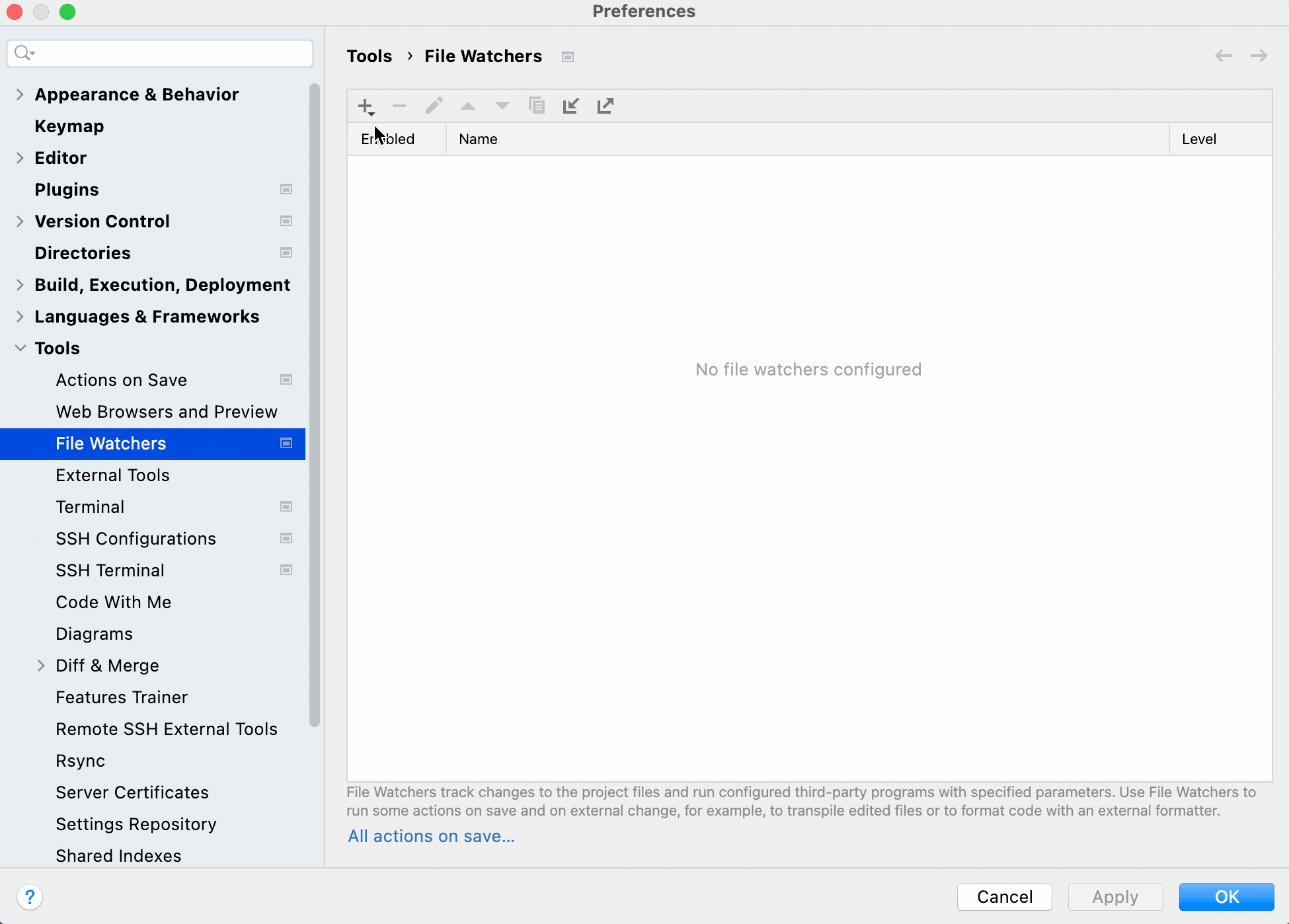This screenshot has height=924, width=1289.
Task: Import file watchers via the import icon
Action: pos(570,105)
